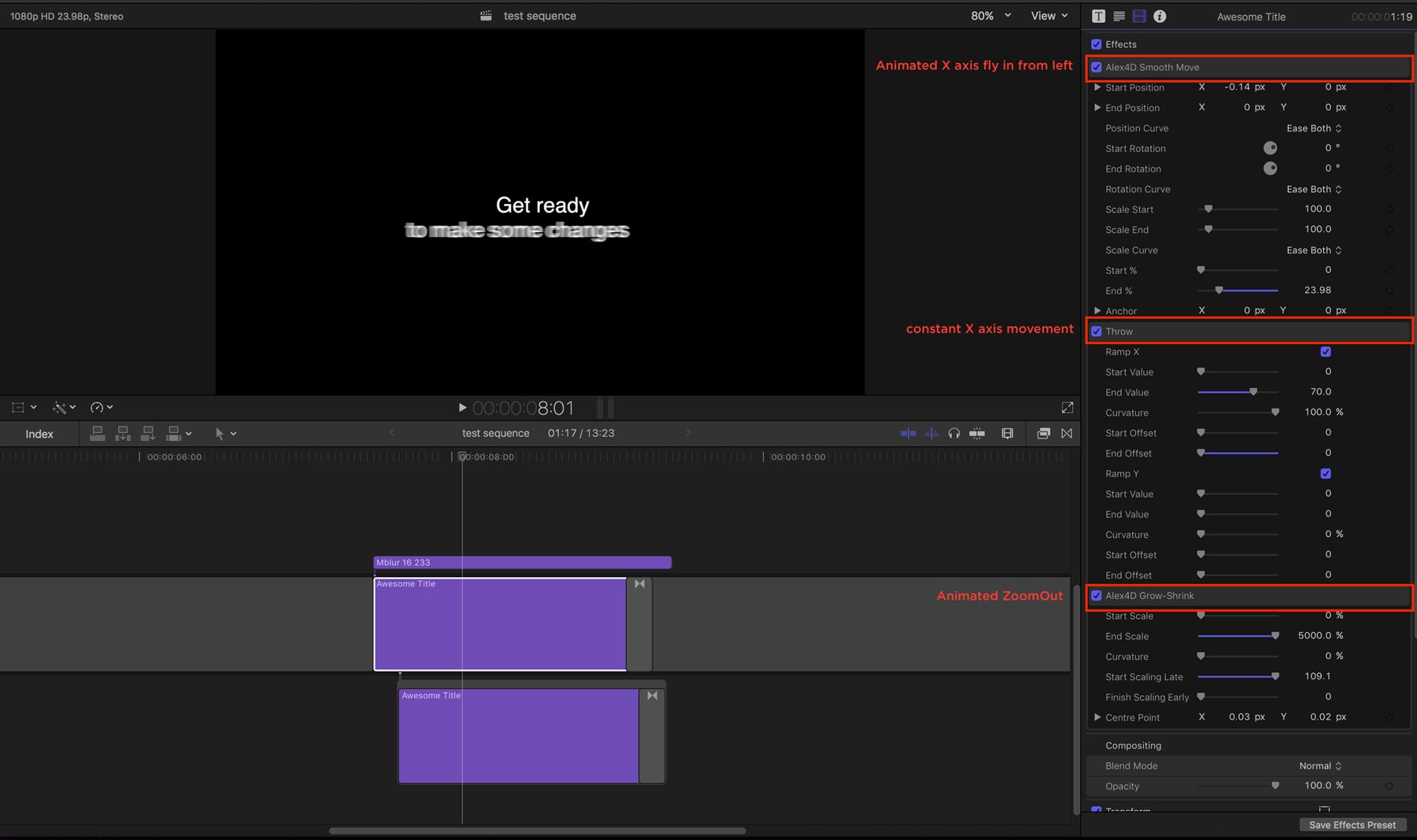This screenshot has height=840, width=1417.
Task: Expand the Anchor disclosure triangle
Action: [x=1097, y=311]
